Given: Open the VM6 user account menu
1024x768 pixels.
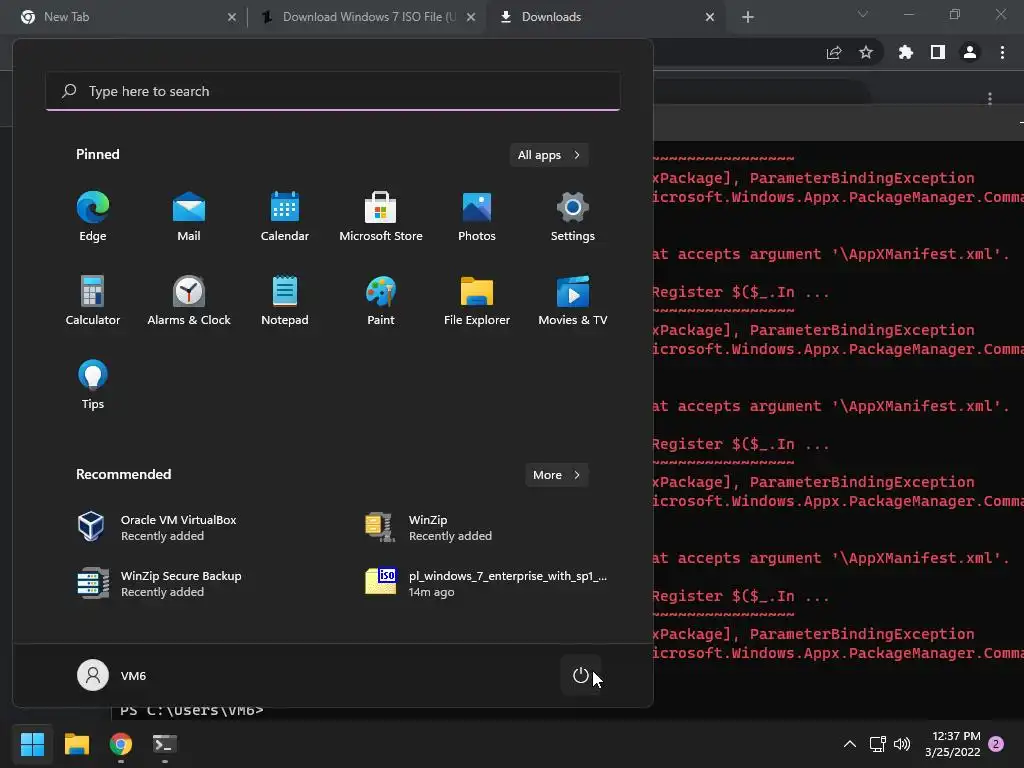Looking at the screenshot, I should tap(112, 675).
